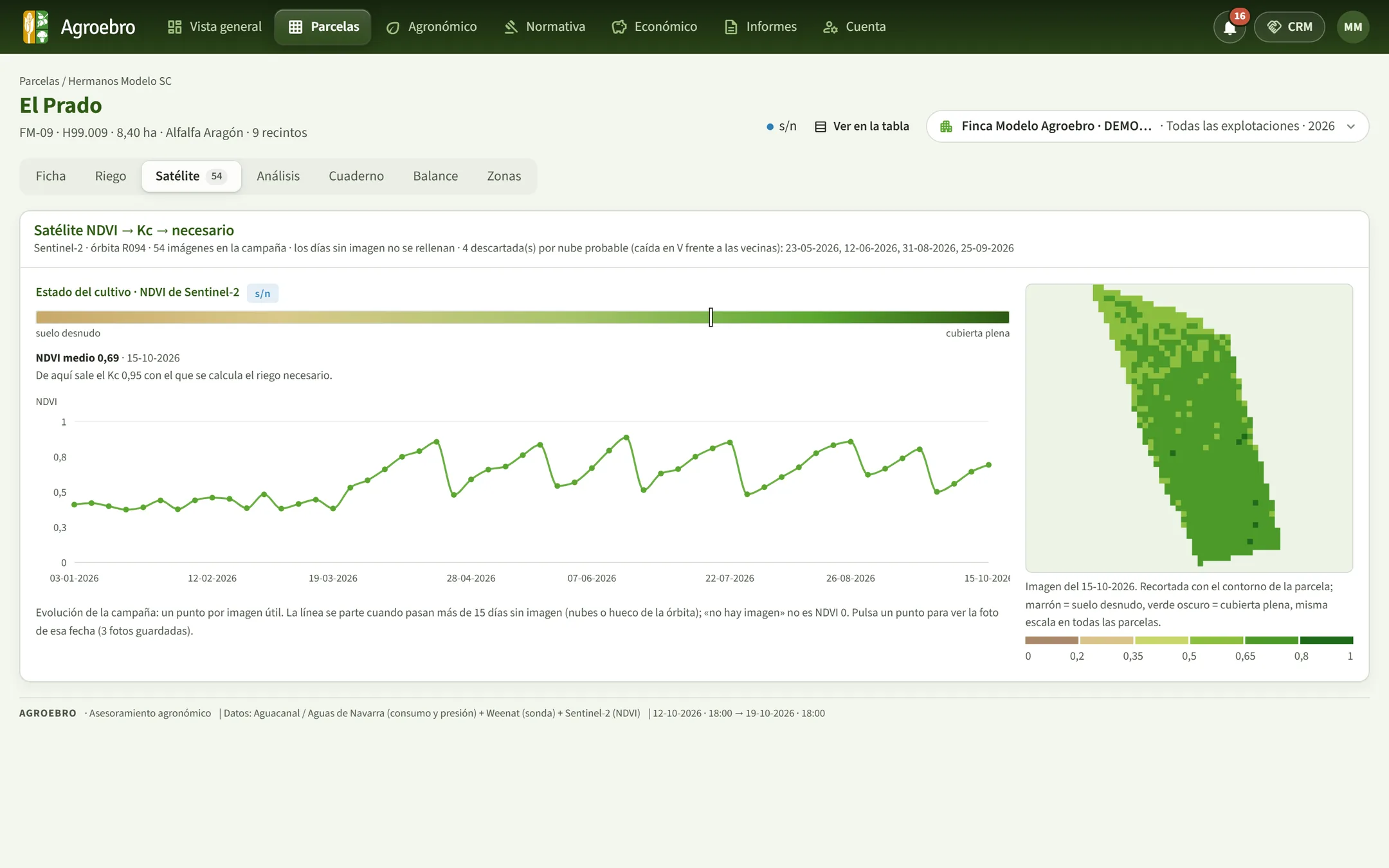Open the Balance tab
The height and width of the screenshot is (868, 1389).
click(435, 176)
